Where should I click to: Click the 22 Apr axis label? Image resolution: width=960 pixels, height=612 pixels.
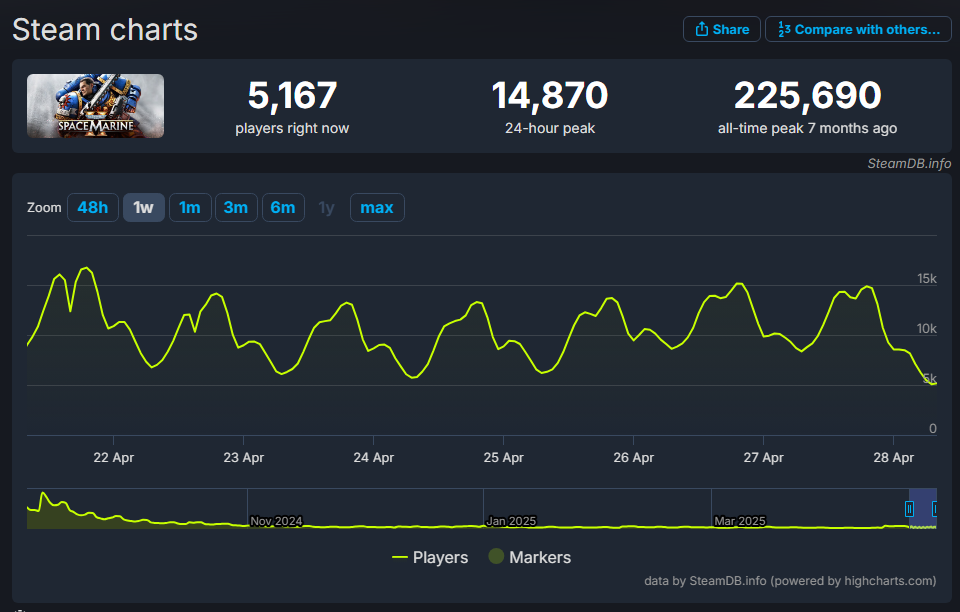113,457
